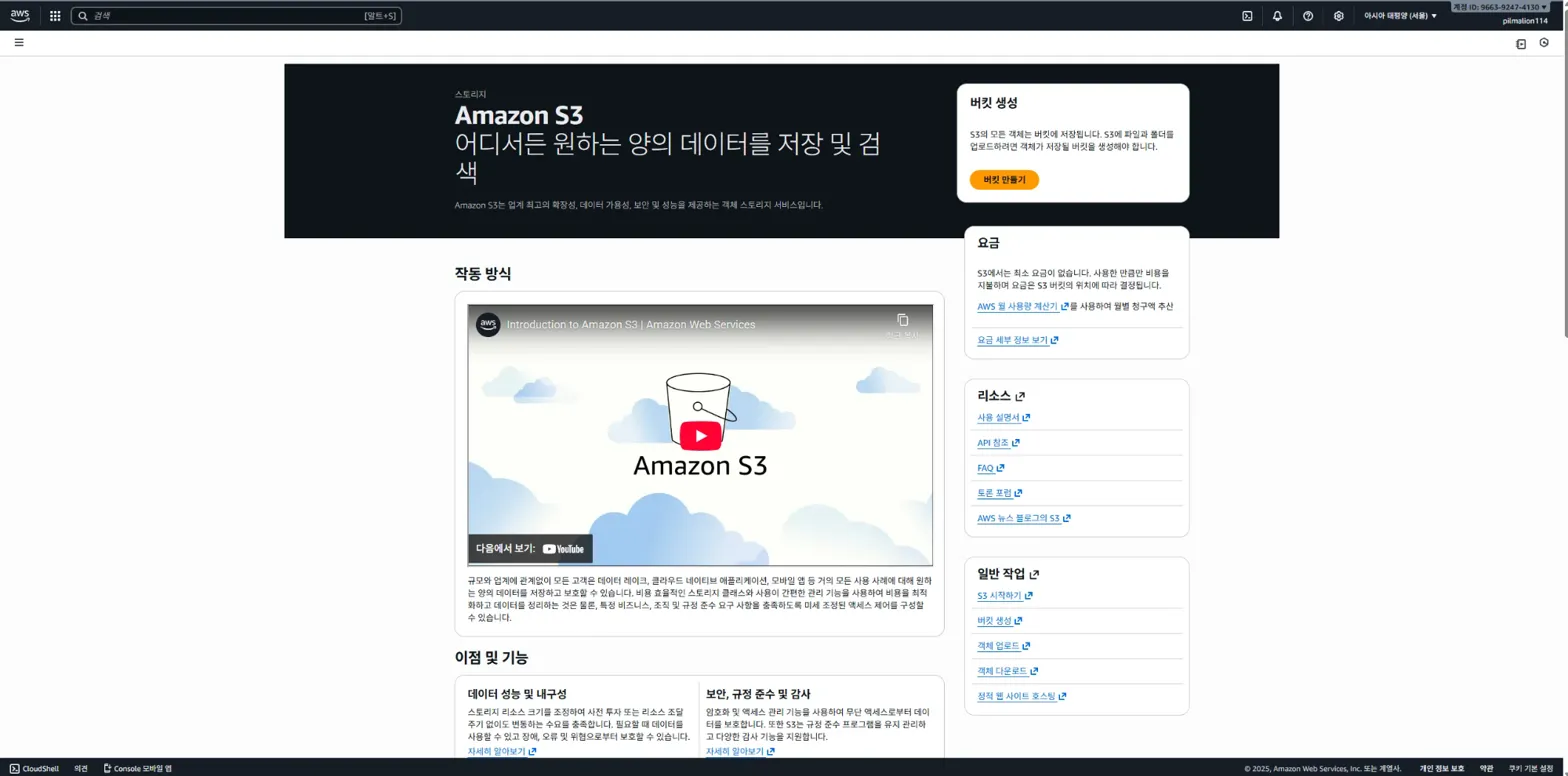The height and width of the screenshot is (776, 1568).
Task: Click the video title Introduction to Amazon S3
Action: pyautogui.click(x=631, y=325)
